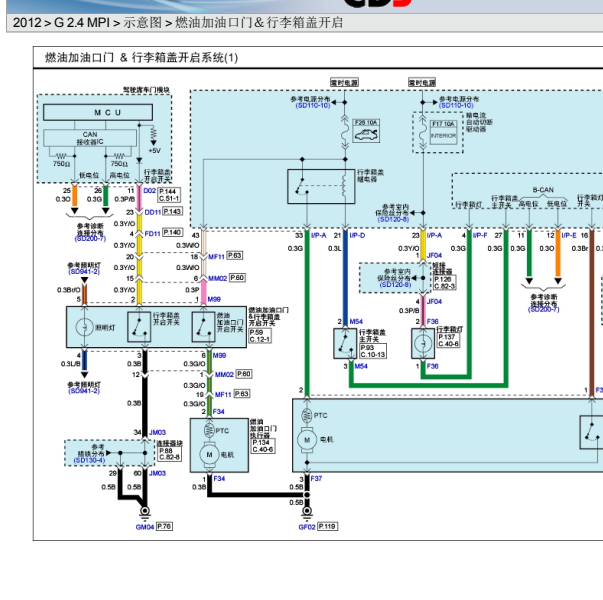Click title 燃油加油口门 & 行李箱盖开启系统(1)
Image resolution: width=603 pixels, height=600 pixels.
142,58
